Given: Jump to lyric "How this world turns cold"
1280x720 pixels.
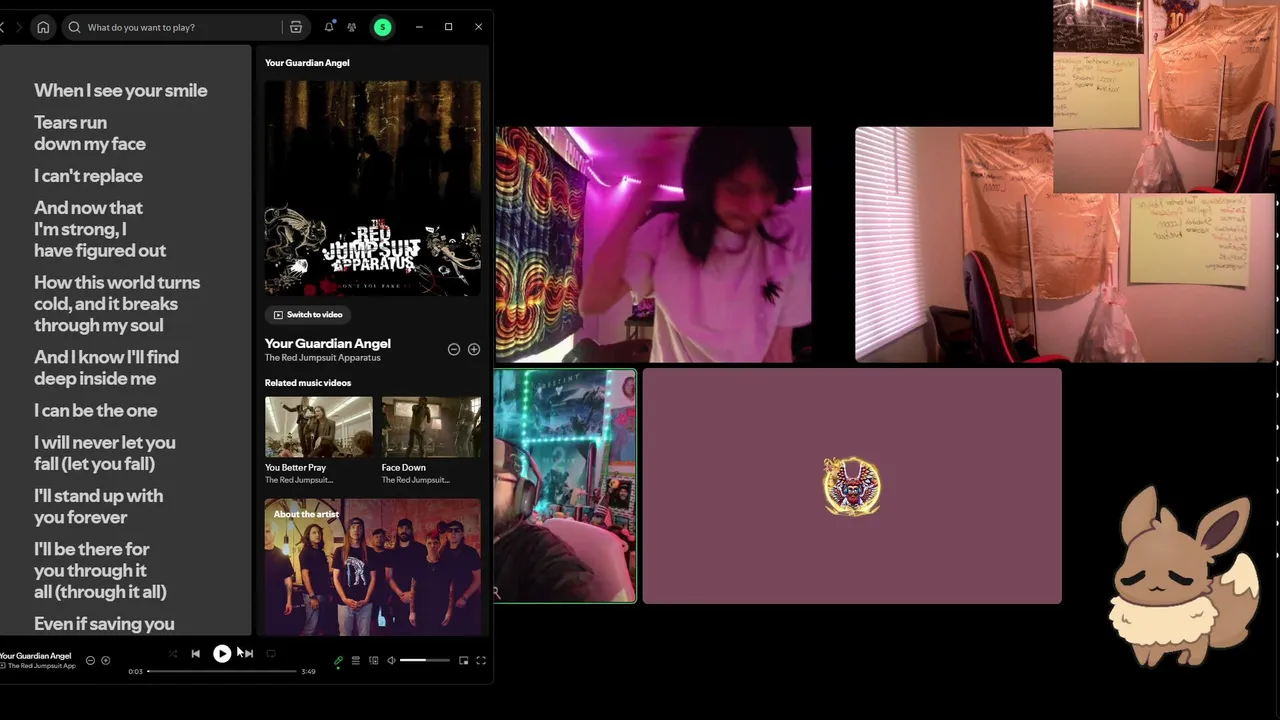Looking at the screenshot, I should (117, 304).
